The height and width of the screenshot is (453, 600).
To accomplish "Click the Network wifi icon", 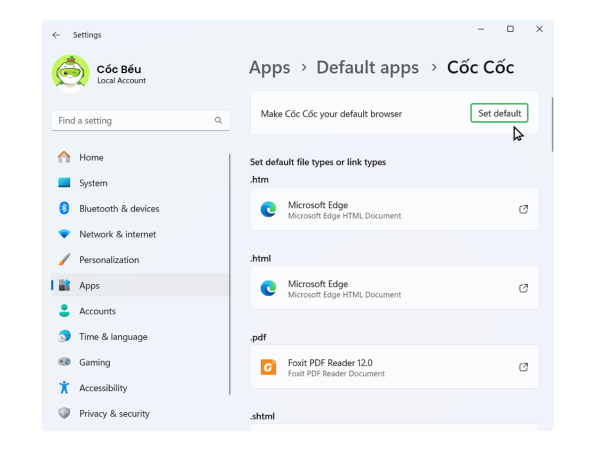I will tap(64, 234).
